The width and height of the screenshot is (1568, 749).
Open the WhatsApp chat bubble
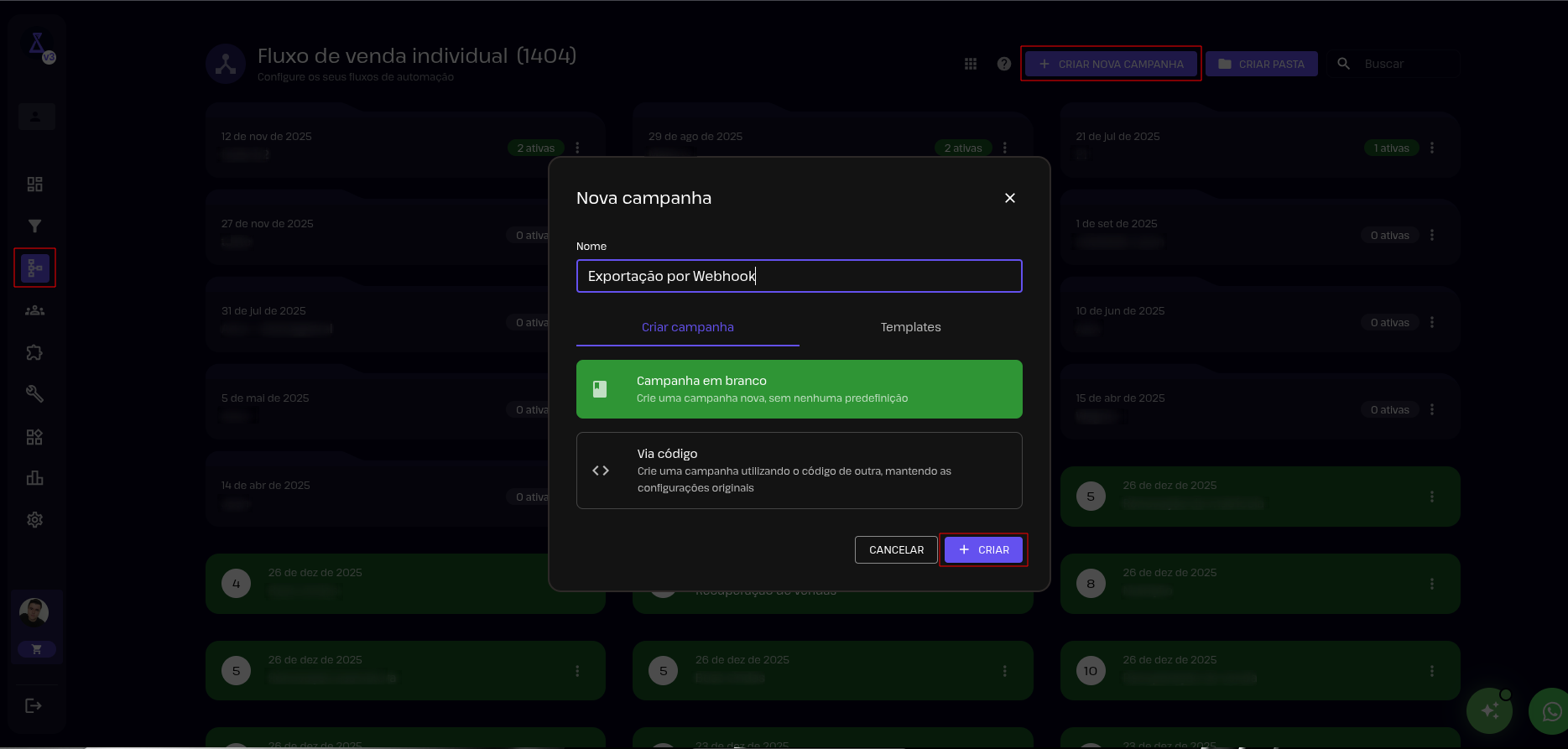(1550, 711)
